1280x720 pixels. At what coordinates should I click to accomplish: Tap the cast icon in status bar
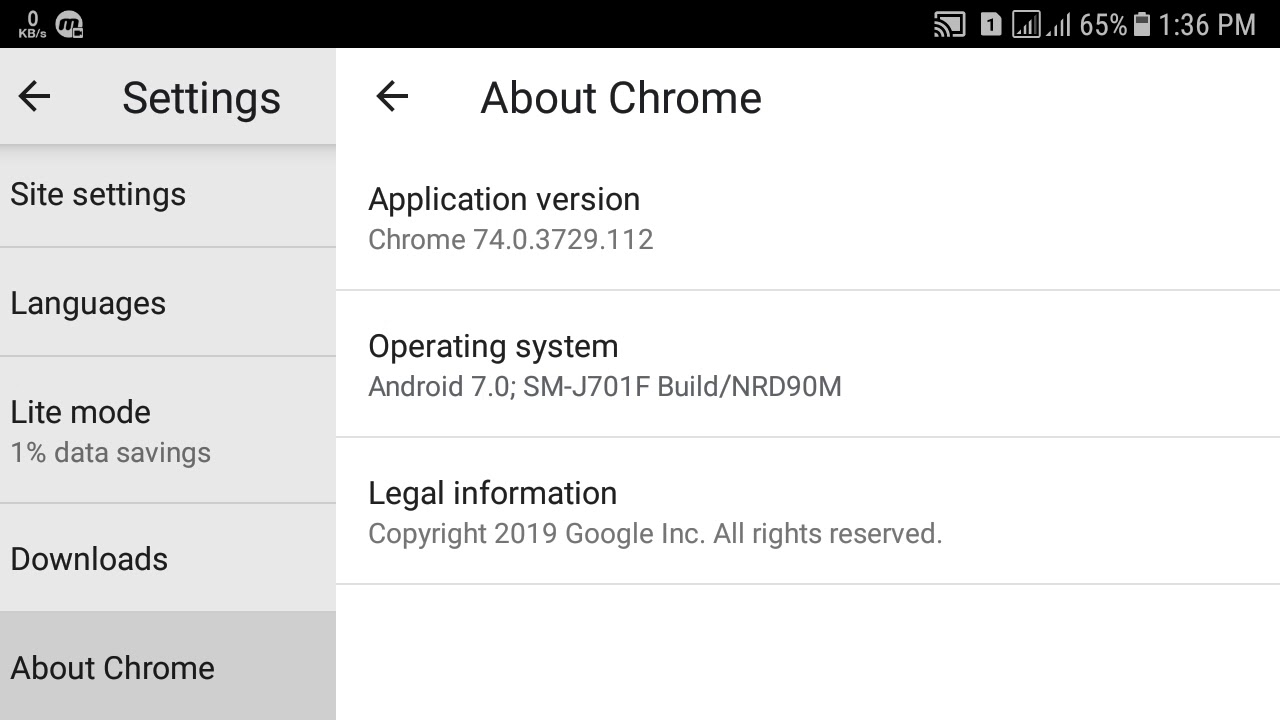(949, 24)
